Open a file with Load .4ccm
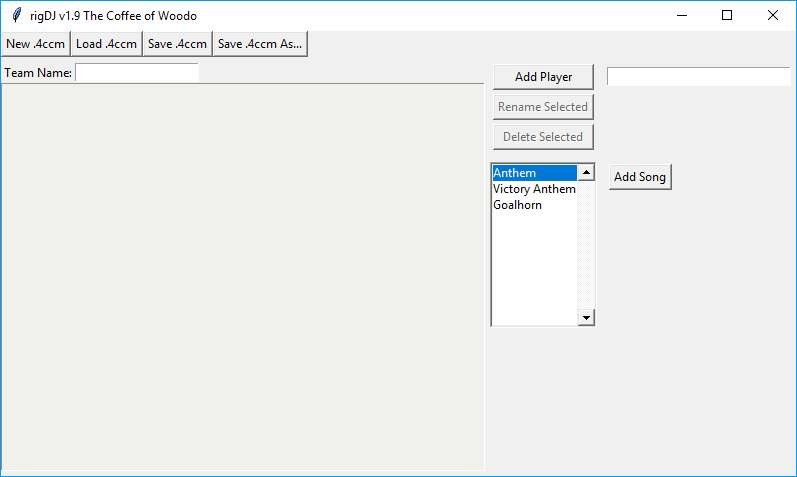Viewport: 797px width, 477px height. point(106,44)
